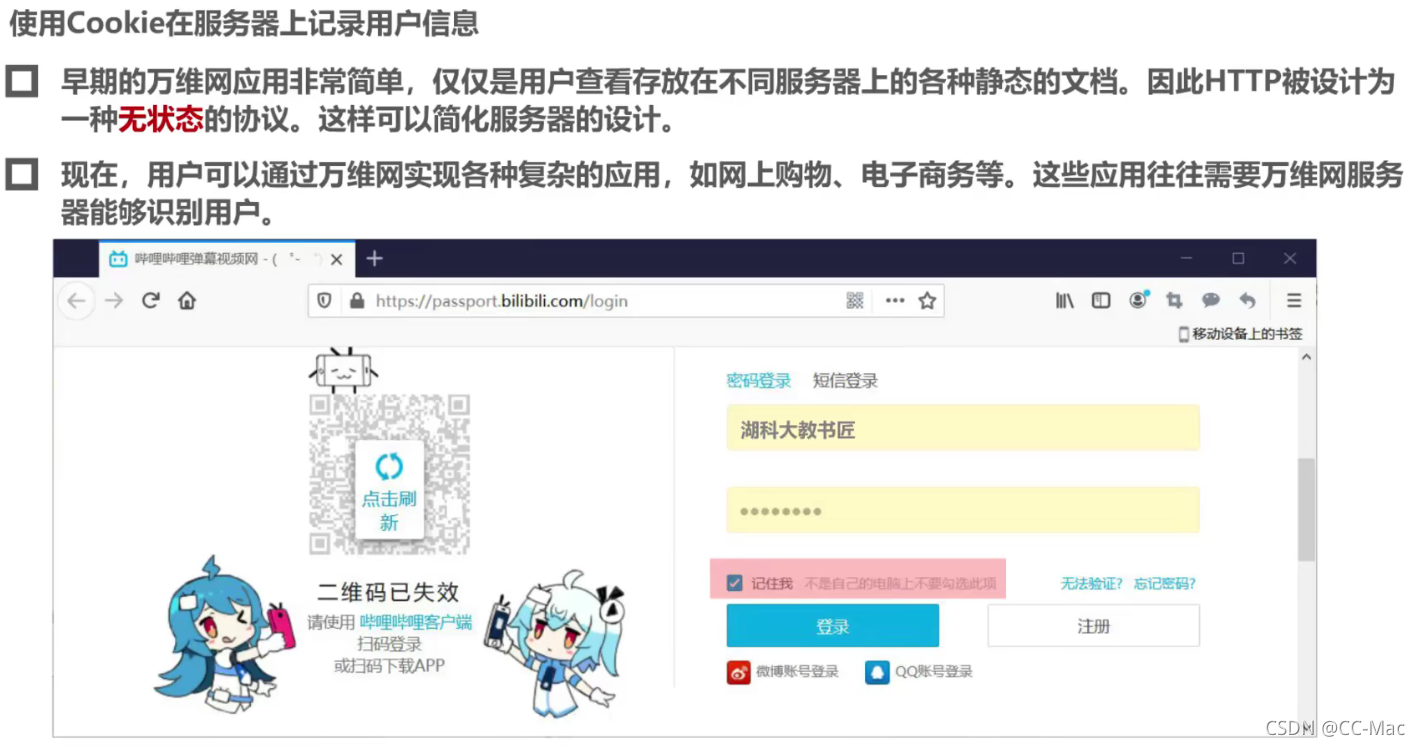This screenshot has width=1420, height=746.
Task: Click the address bar URL
Action: pos(501,300)
